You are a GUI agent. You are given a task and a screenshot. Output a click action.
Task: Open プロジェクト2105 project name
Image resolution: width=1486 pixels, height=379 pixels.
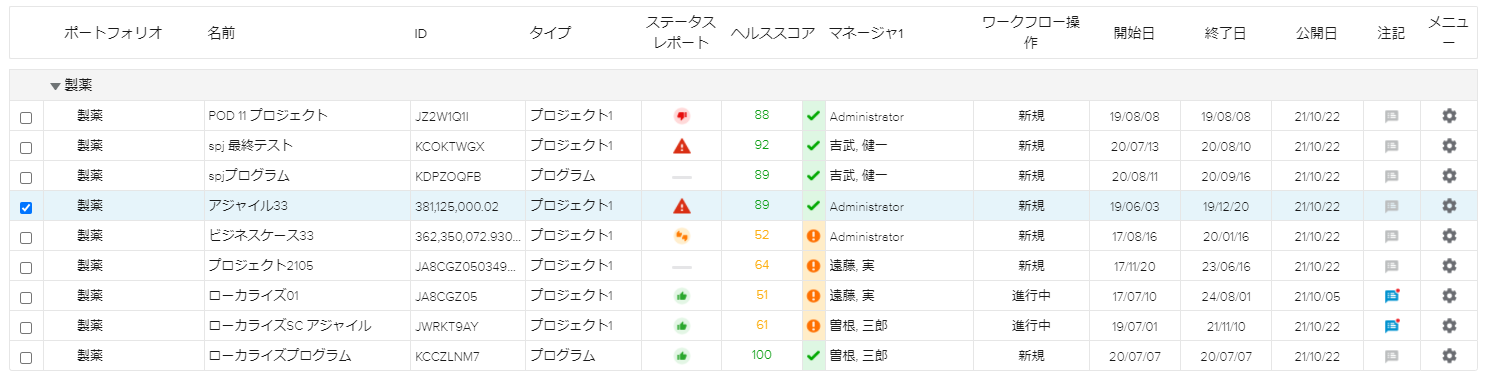260,266
